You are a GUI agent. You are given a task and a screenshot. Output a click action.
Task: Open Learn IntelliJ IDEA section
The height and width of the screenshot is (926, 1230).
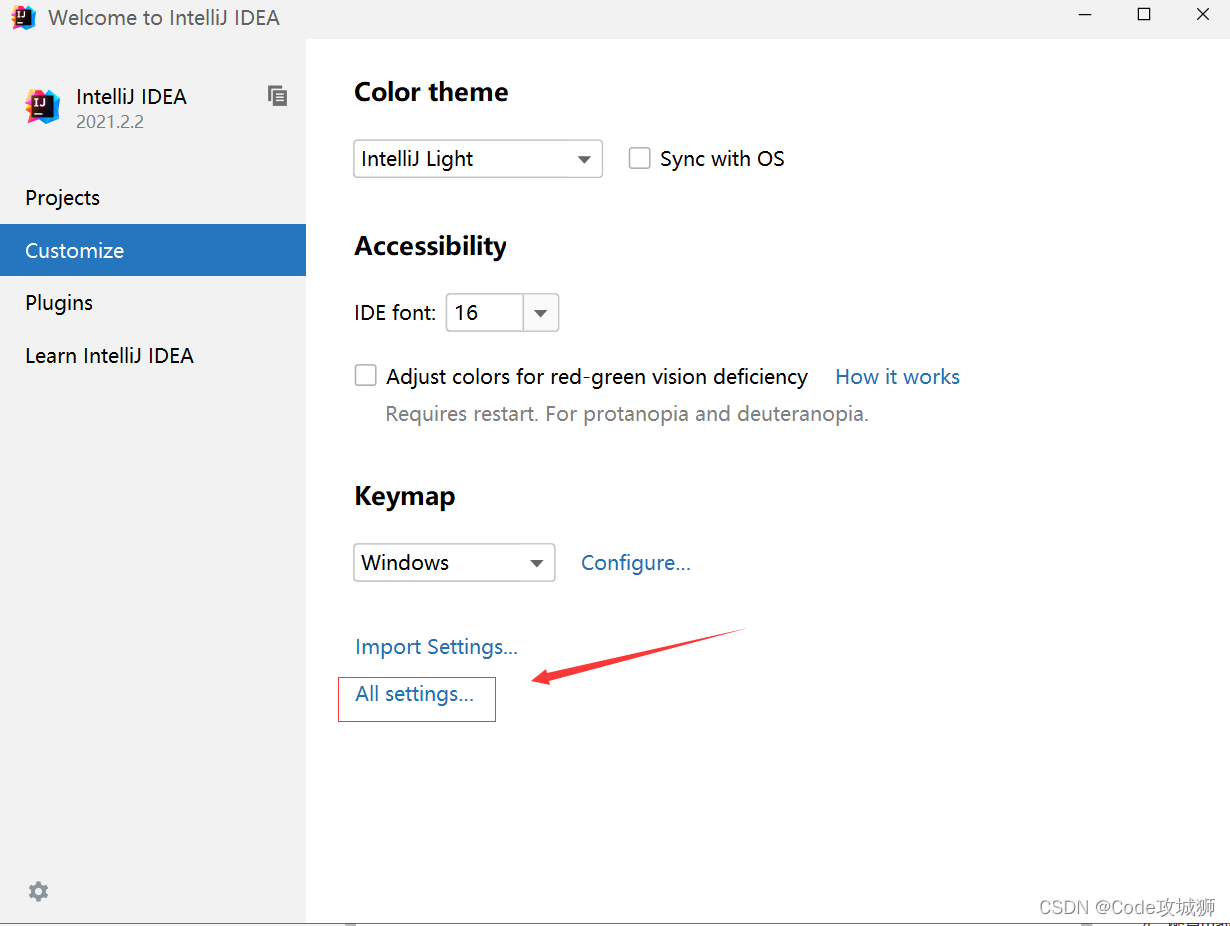(109, 356)
